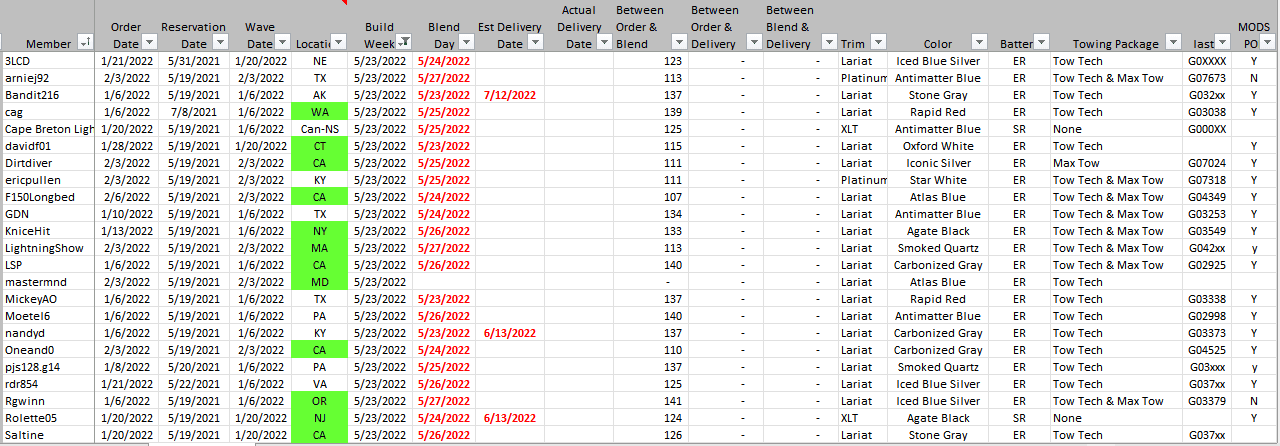Click the red 7/12/2022 delivery date cell

pyautogui.click(x=509, y=95)
